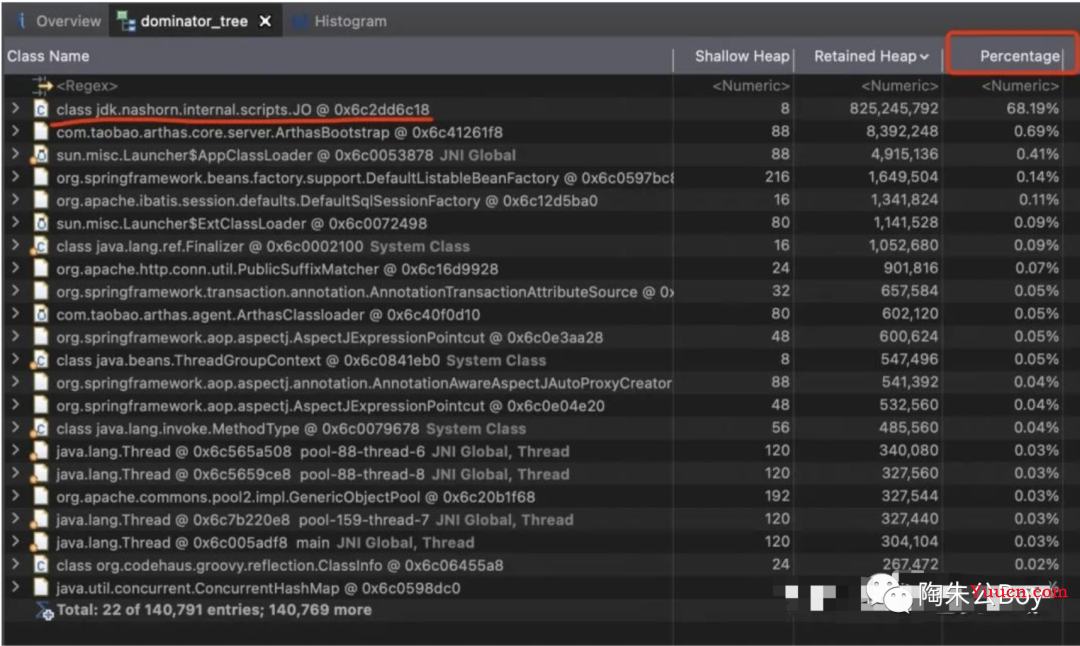Click the 825,245,792 retained heap value
The width and height of the screenshot is (1080, 646).
coord(893,109)
